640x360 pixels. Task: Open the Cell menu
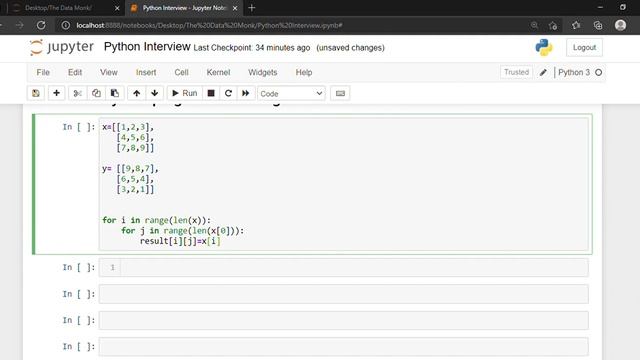click(x=181, y=73)
